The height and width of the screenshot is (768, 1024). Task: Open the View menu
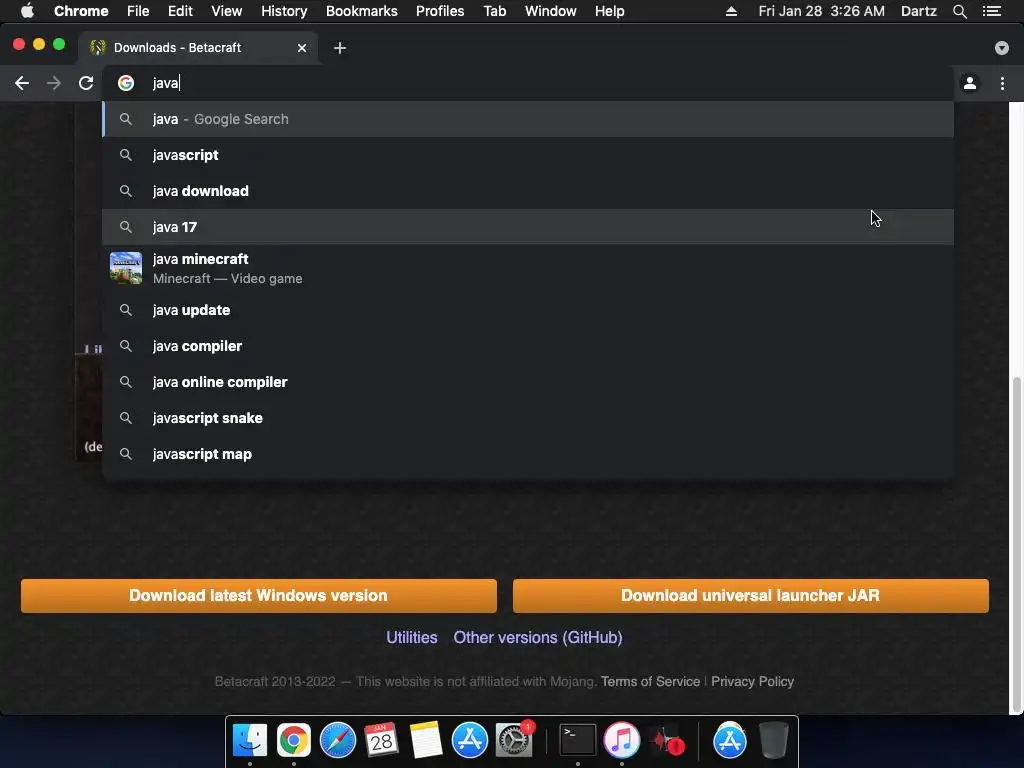227,11
